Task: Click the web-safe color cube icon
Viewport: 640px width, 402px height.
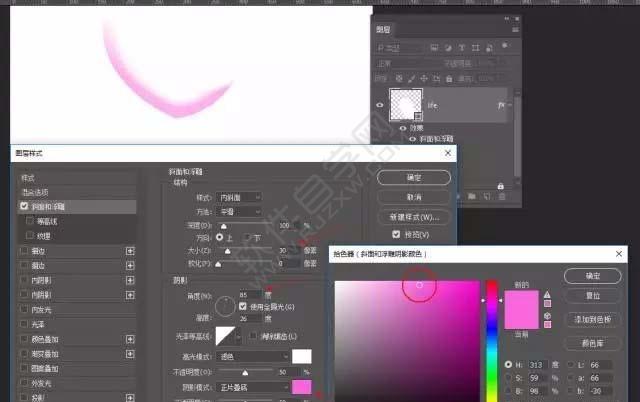Action: click(x=547, y=315)
